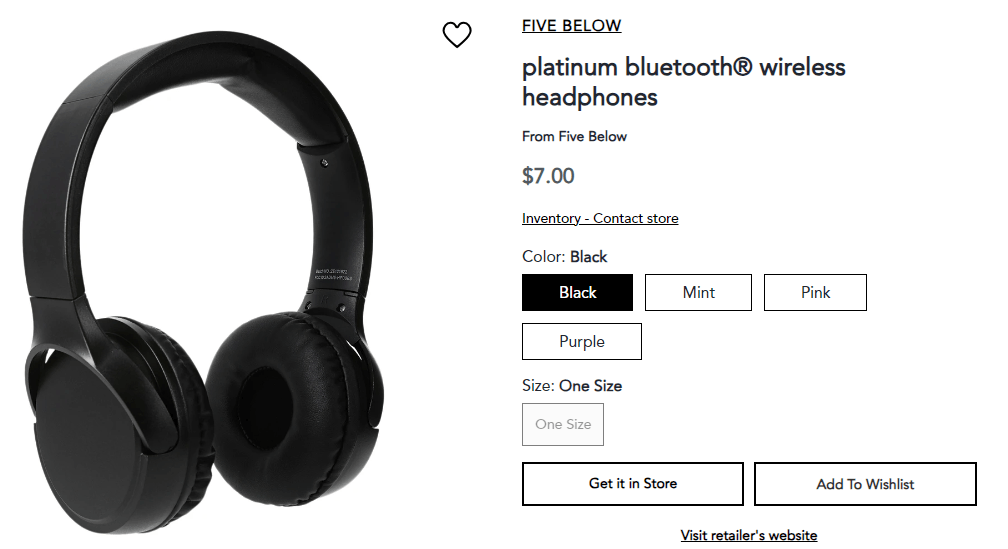Open the FIVE BELOW brand link

tap(572, 26)
